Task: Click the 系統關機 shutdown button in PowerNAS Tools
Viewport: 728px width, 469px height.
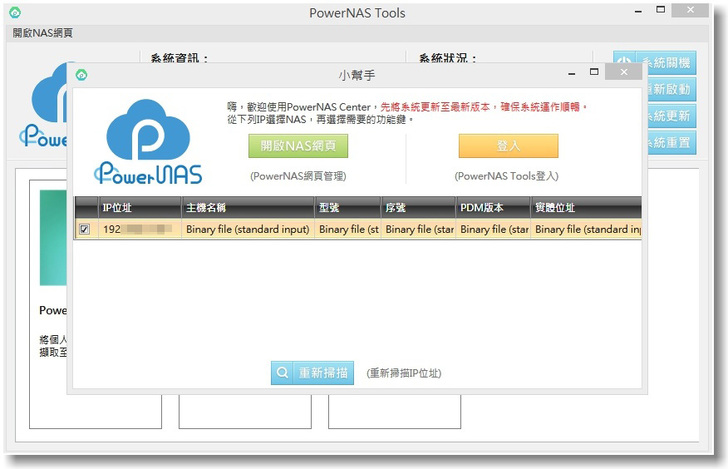Action: click(x=655, y=63)
